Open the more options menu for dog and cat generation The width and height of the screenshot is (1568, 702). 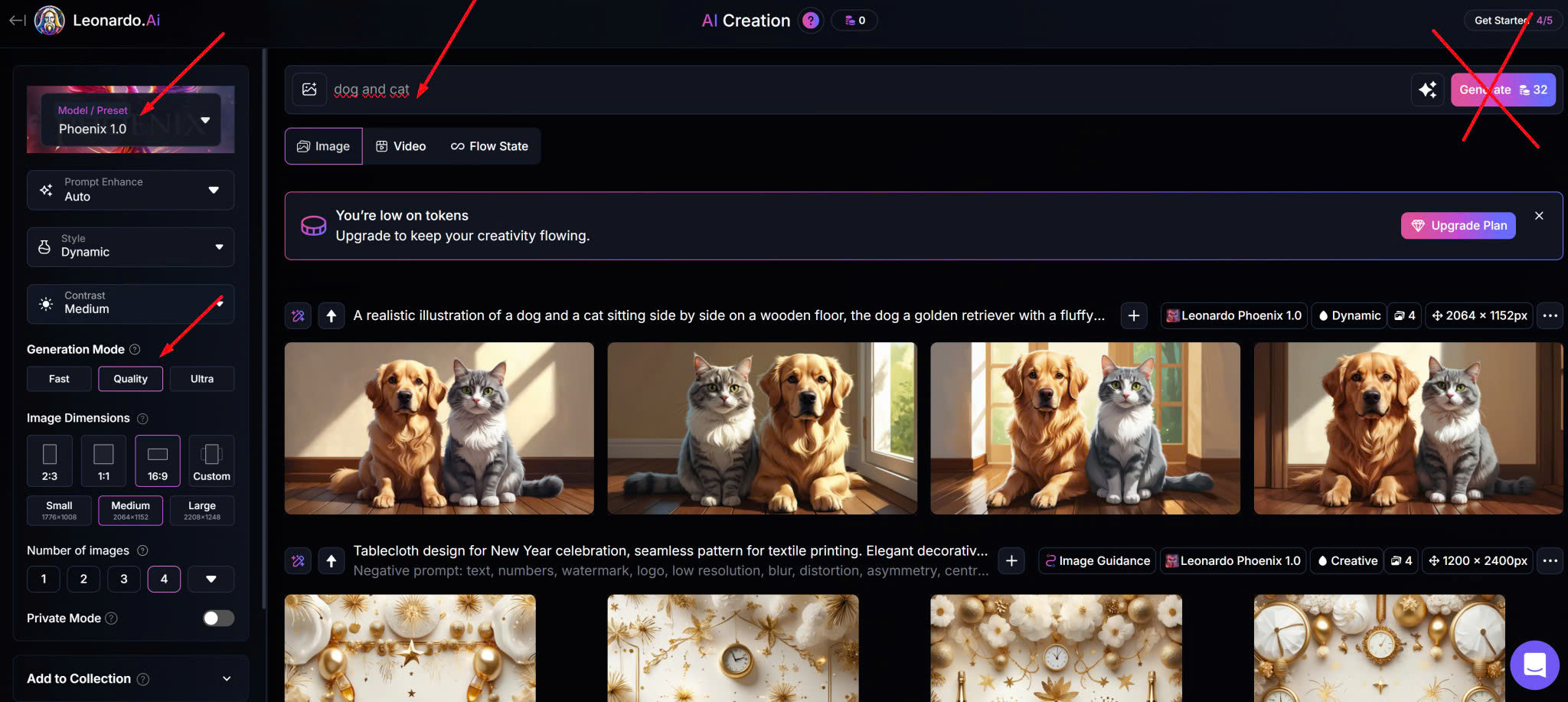pyautogui.click(x=1550, y=315)
